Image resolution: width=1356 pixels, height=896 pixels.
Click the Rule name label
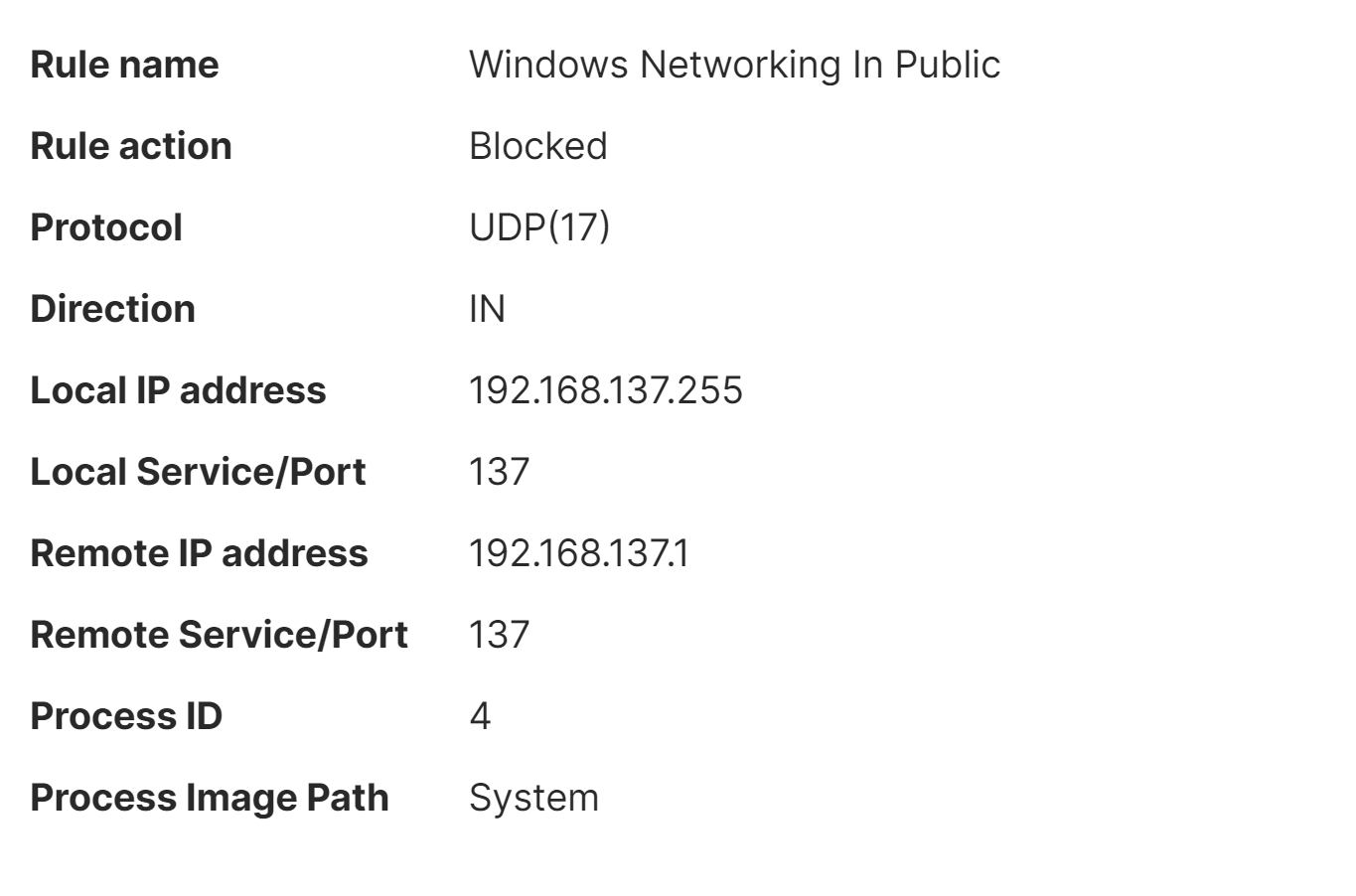tap(124, 65)
